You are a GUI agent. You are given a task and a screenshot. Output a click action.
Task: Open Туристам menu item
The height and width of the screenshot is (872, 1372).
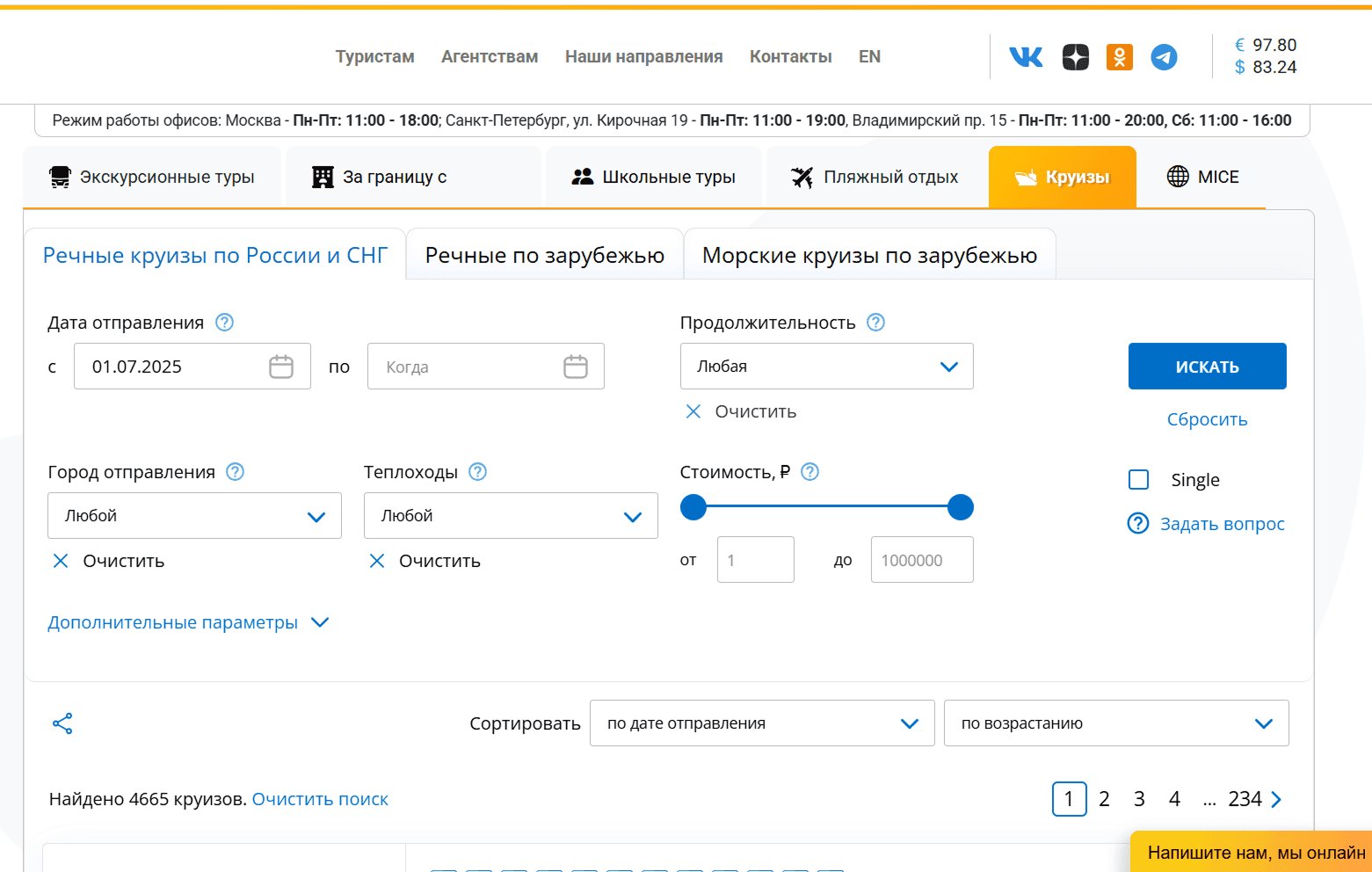tap(374, 56)
